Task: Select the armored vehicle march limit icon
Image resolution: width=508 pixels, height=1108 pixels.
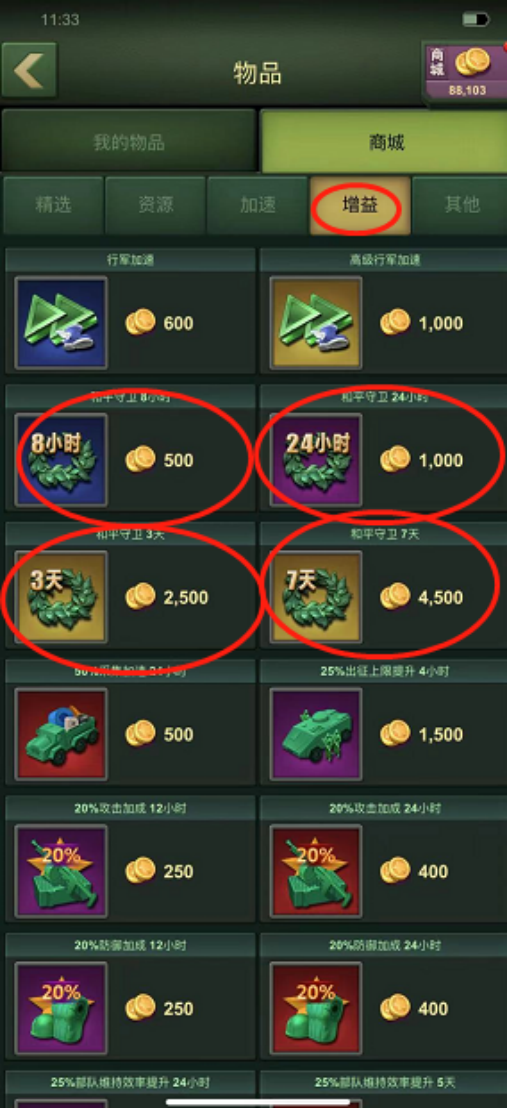Action: point(316,734)
